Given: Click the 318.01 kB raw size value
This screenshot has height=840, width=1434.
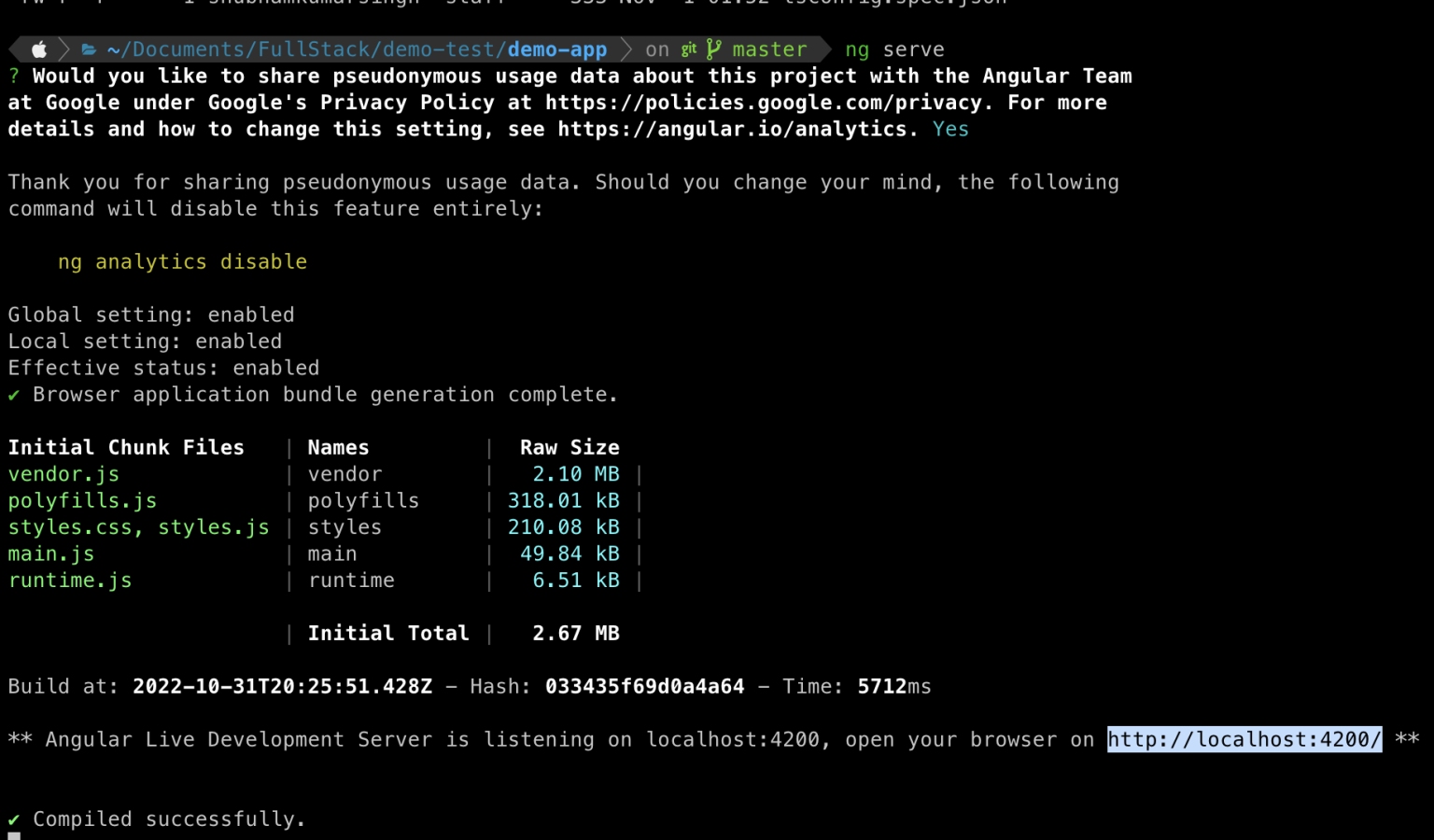Looking at the screenshot, I should point(564,501).
